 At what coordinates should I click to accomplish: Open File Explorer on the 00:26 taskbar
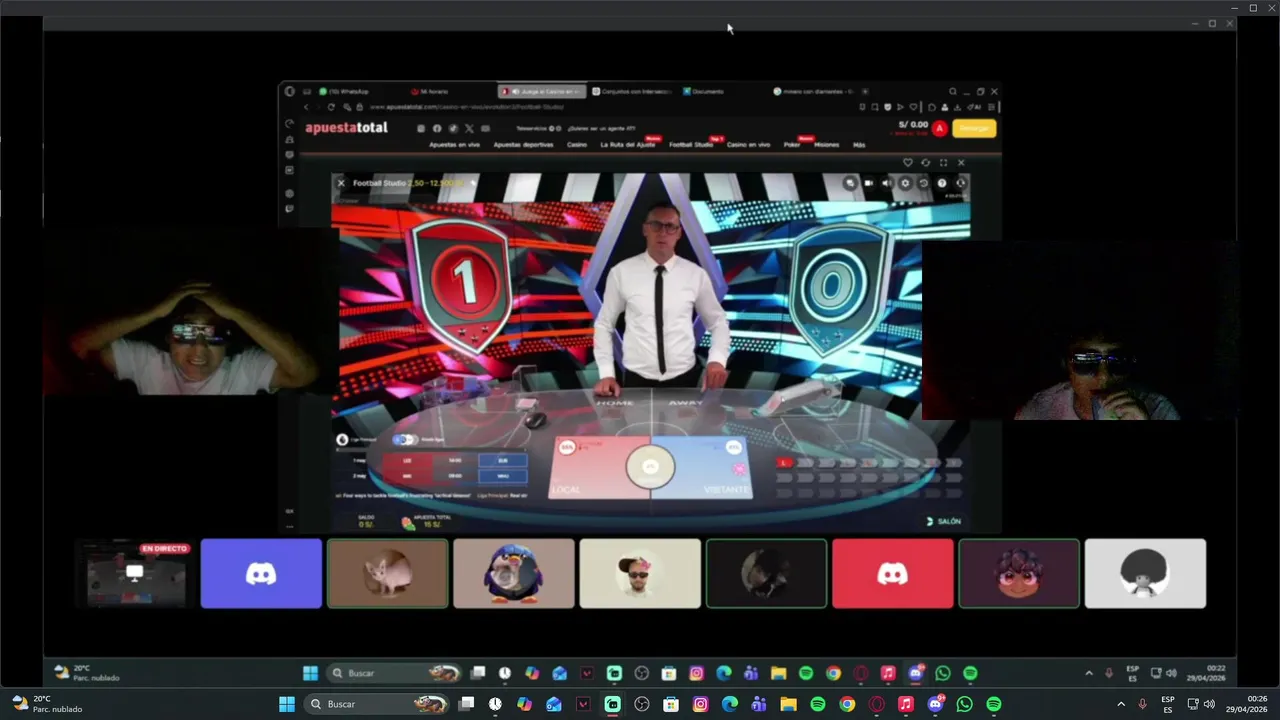coord(788,704)
